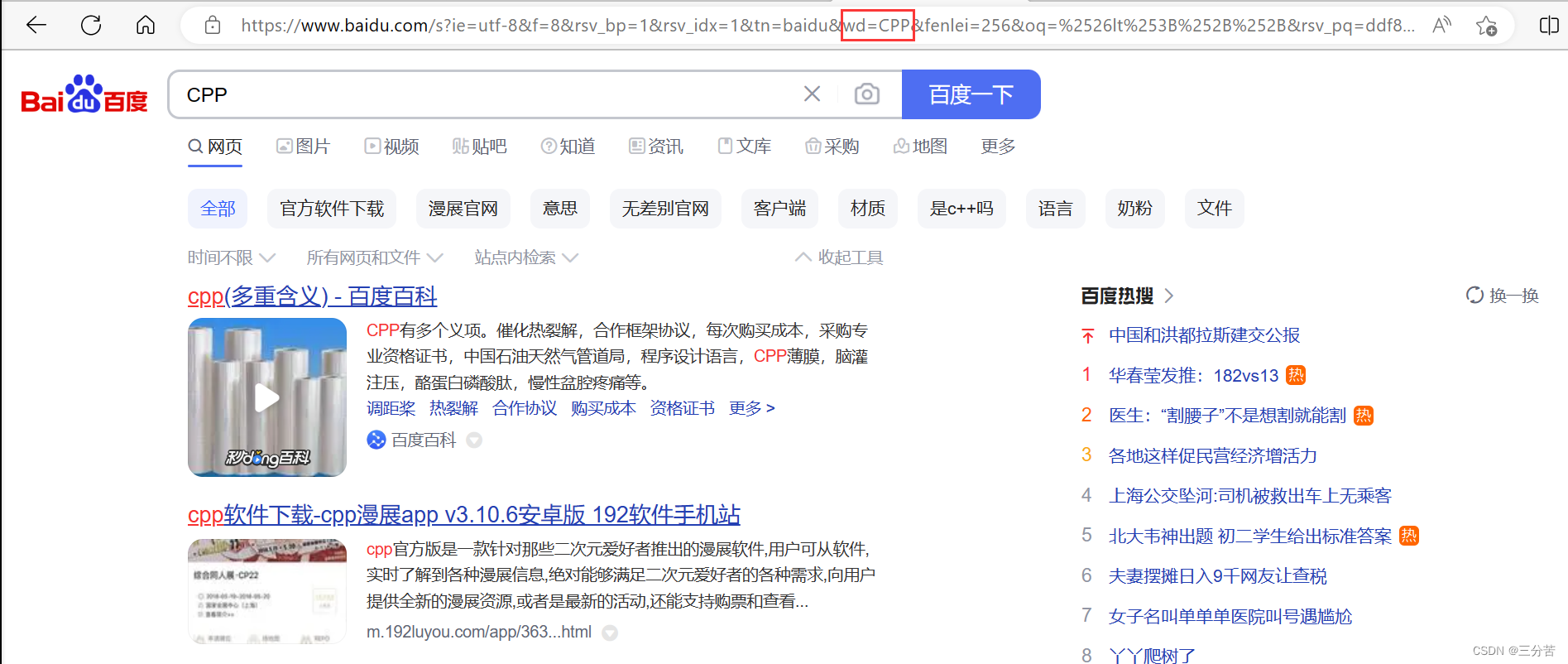Click the browser address bar URL
The image size is (1568, 664).
827,26
